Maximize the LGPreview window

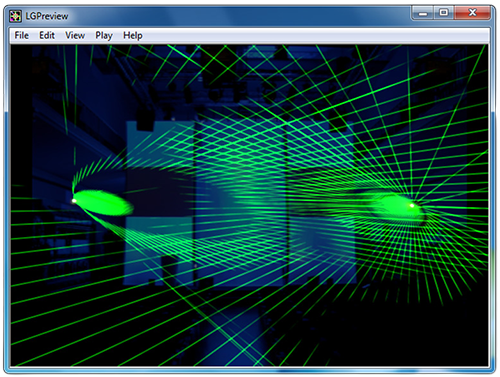(x=444, y=13)
